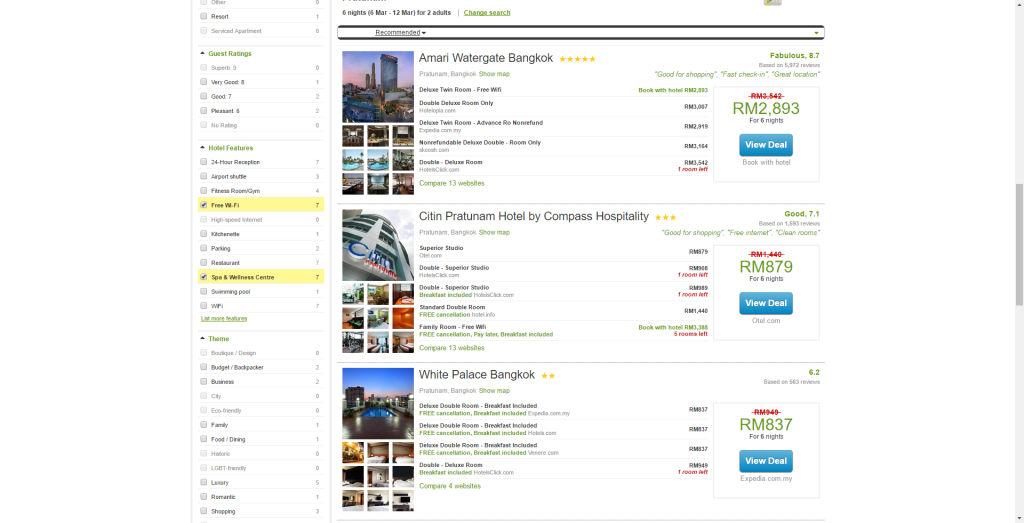Click the List more features link
Viewport: 1024px width, 523px height.
[x=224, y=318]
